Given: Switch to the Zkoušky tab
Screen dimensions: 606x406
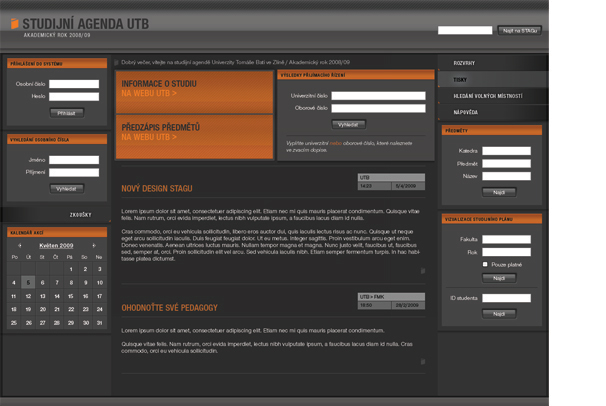Looking at the screenshot, I should click(x=81, y=215).
